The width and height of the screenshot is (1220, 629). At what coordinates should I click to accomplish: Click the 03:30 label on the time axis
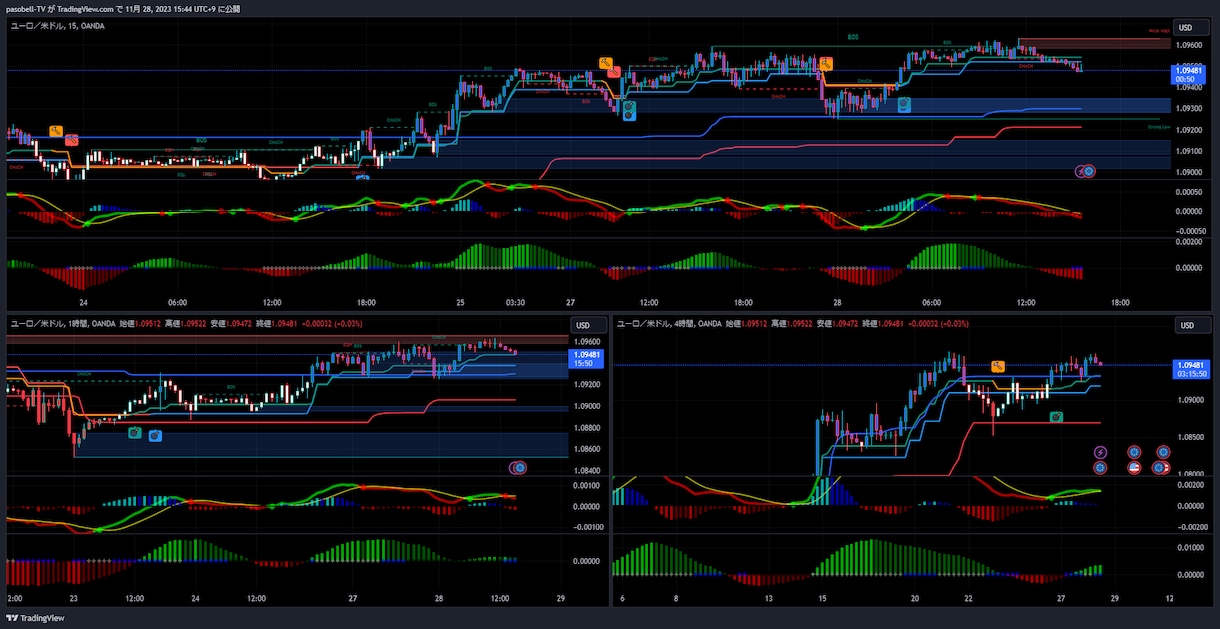pyautogui.click(x=516, y=302)
